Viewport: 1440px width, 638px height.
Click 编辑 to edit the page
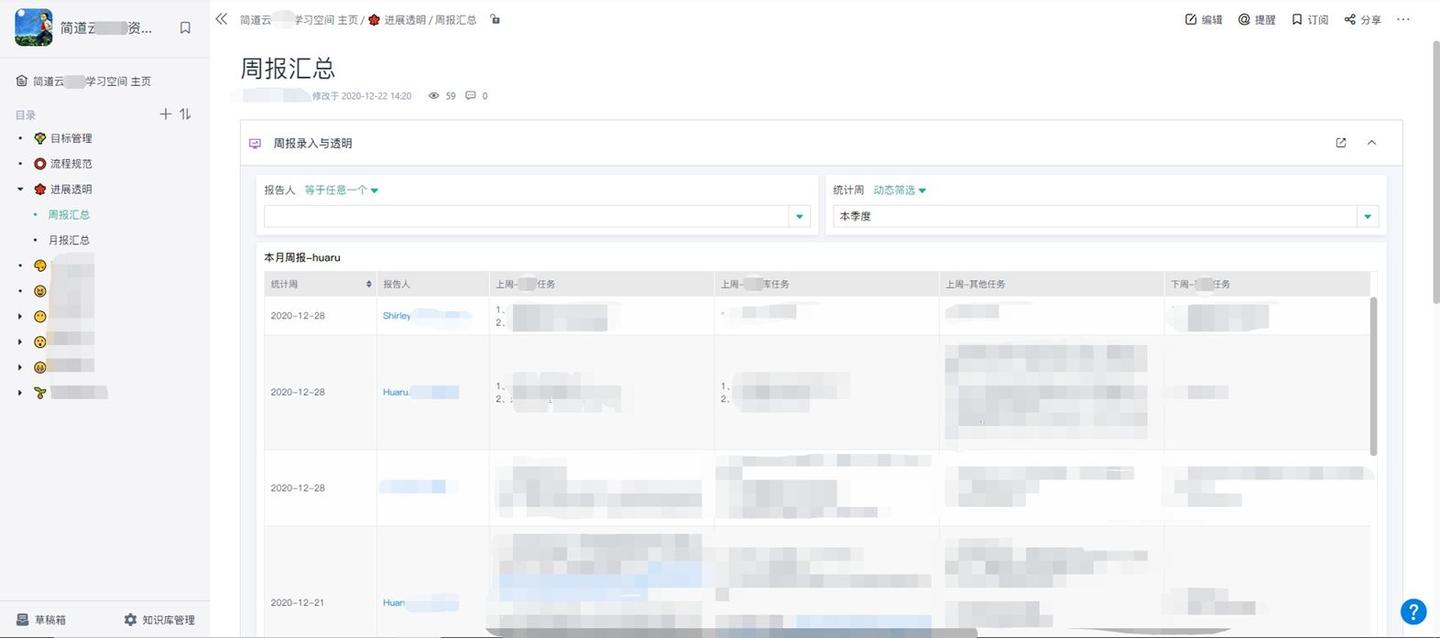(x=1204, y=19)
